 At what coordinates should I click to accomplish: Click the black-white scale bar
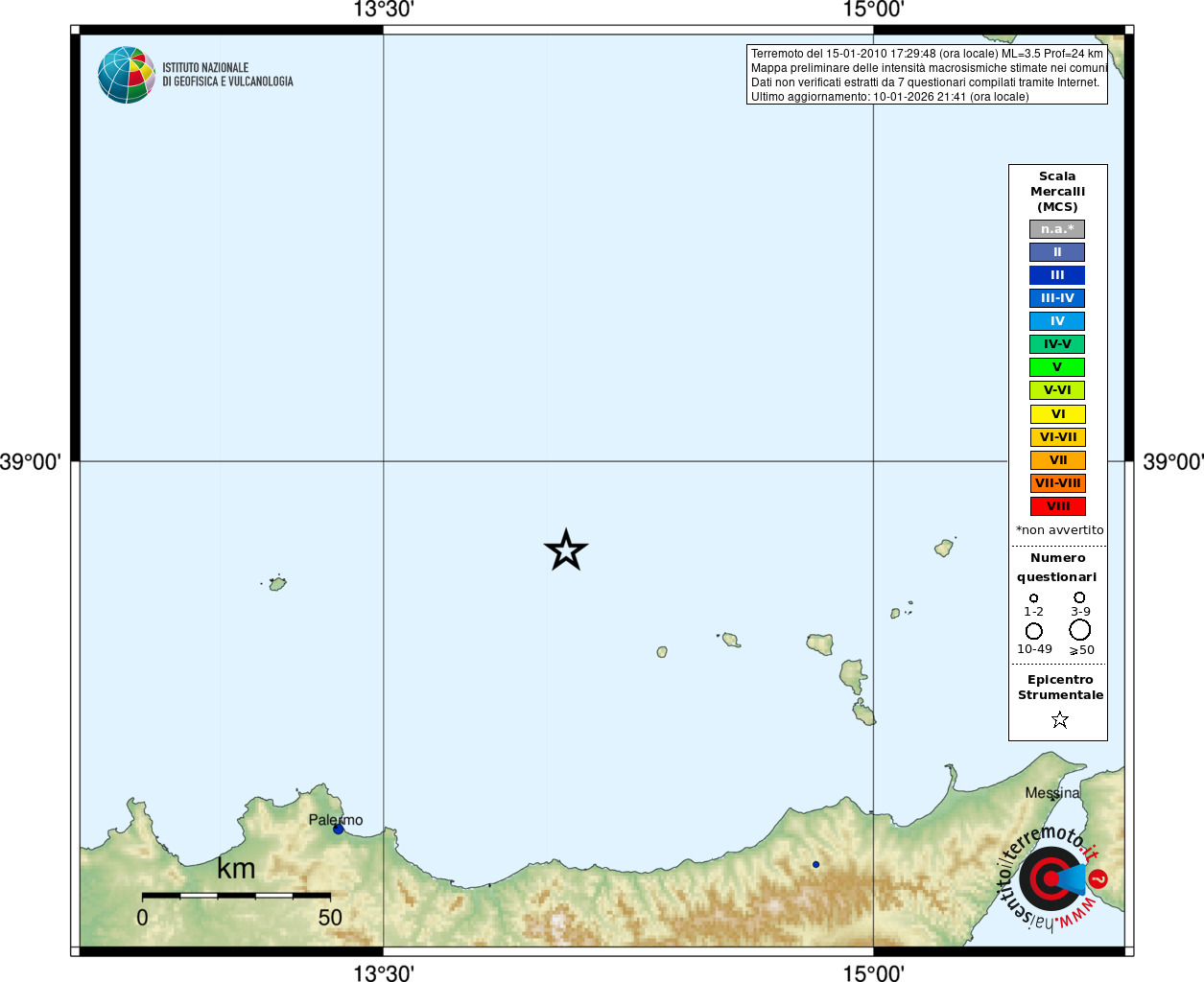[x=236, y=896]
